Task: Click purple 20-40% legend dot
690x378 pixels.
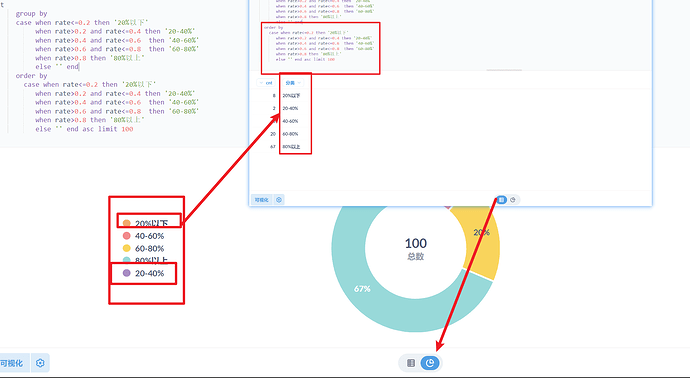Action: 127,273
